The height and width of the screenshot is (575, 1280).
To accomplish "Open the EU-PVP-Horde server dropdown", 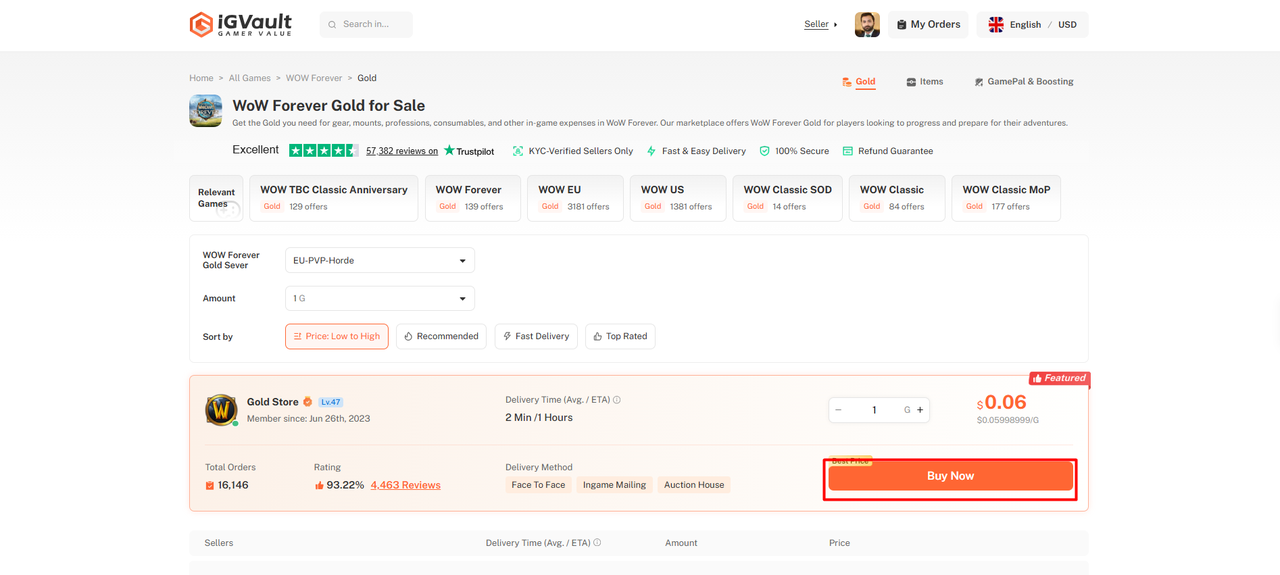I will point(380,260).
